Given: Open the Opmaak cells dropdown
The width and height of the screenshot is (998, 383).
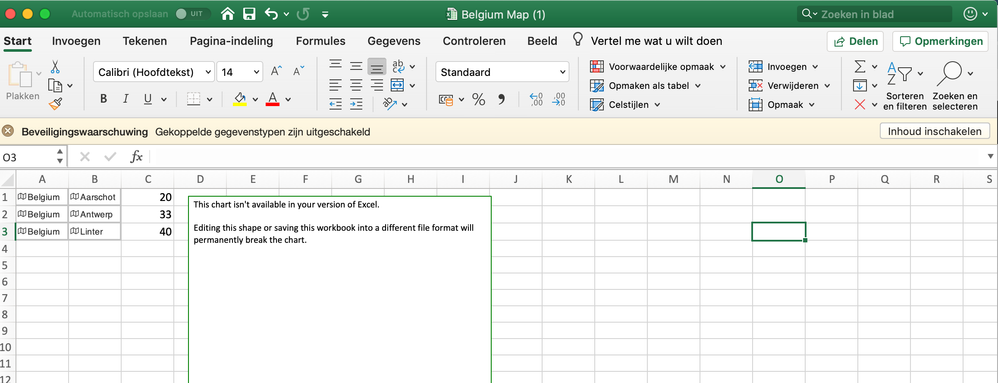Looking at the screenshot, I should coord(782,104).
